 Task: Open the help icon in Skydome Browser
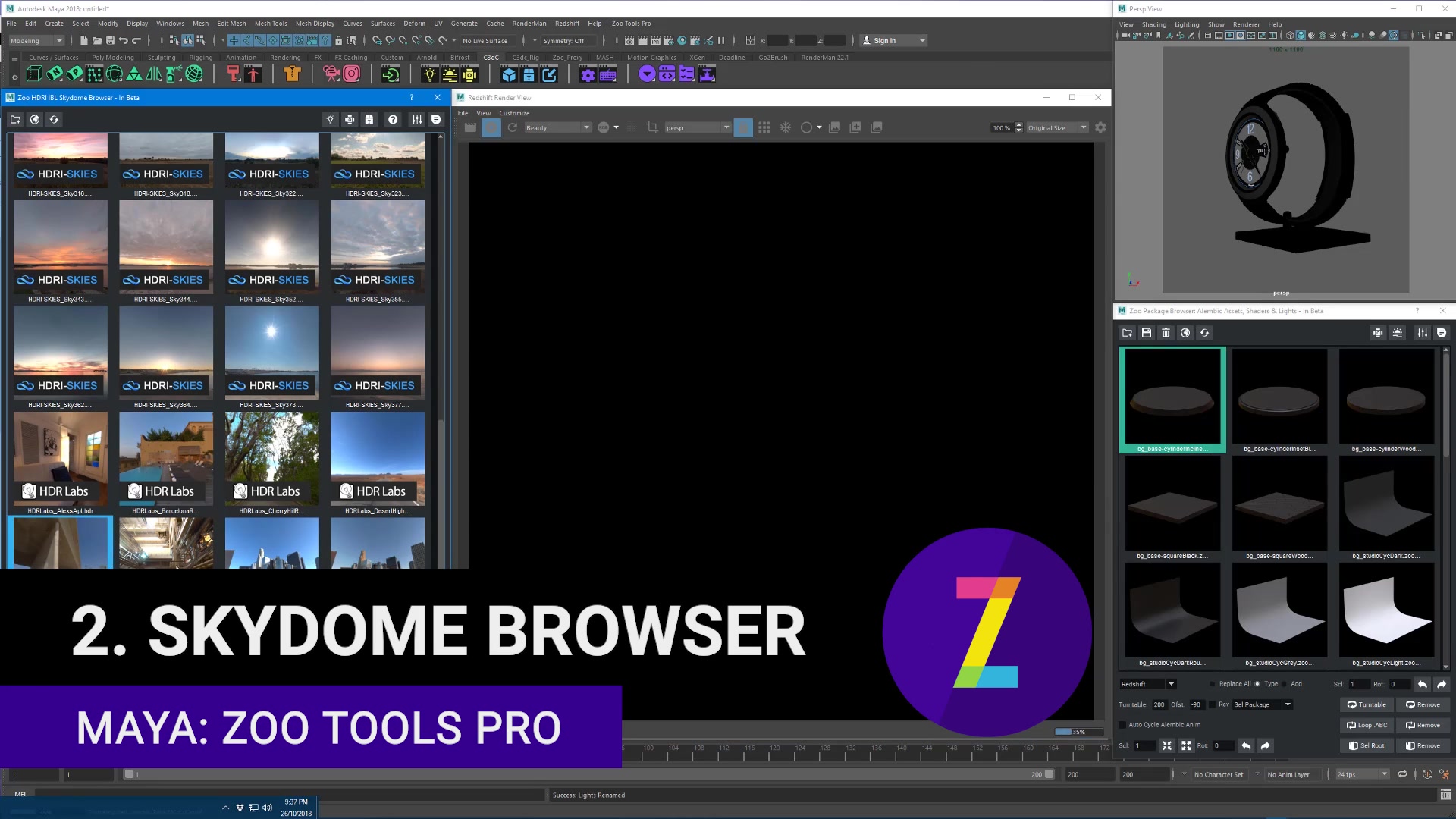point(394,119)
